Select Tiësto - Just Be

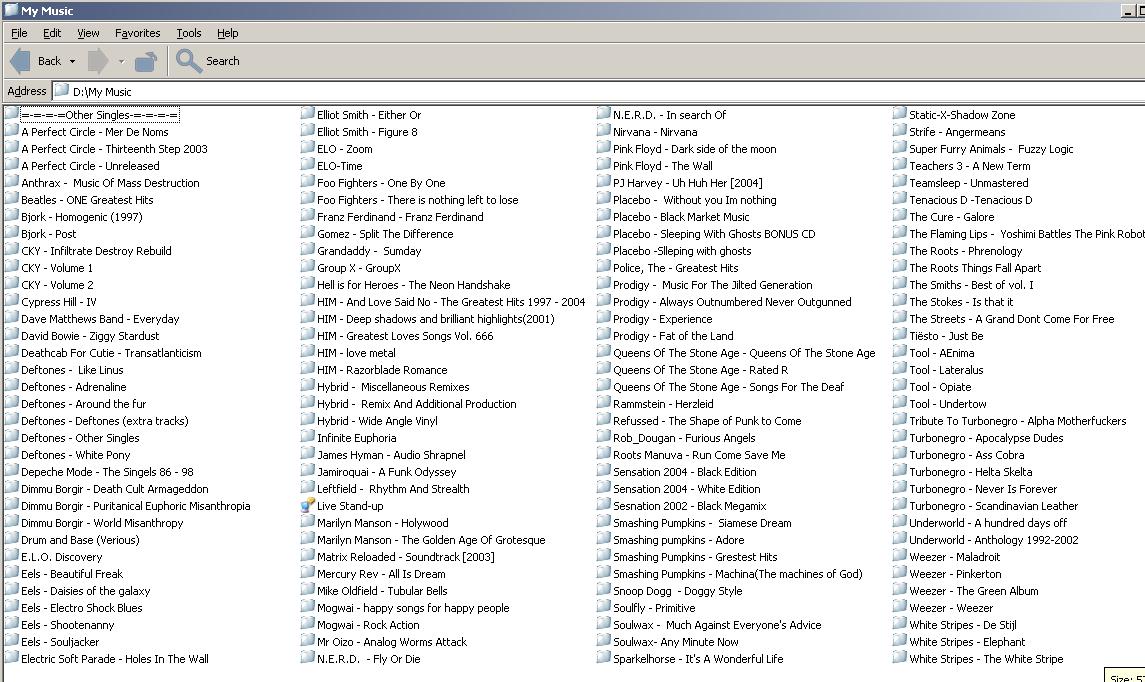click(x=946, y=336)
